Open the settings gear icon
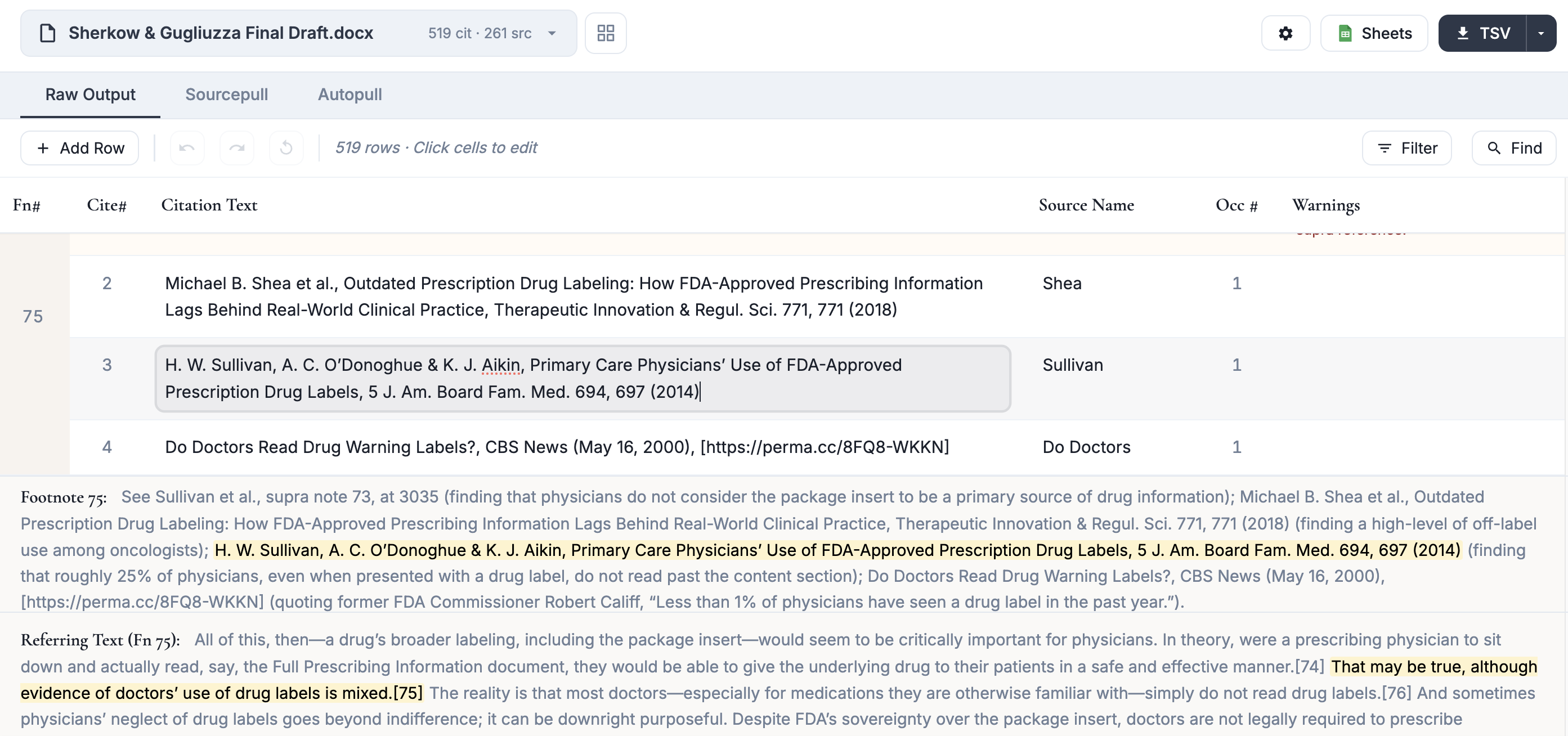 [1285, 33]
